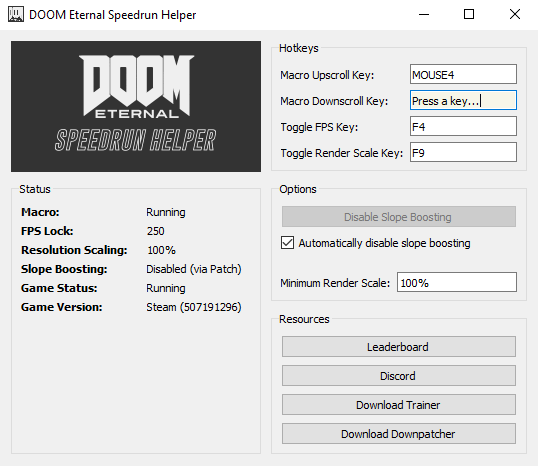The width and height of the screenshot is (538, 466).
Task: Click the 'Game Version:' status label
Action: [x=62, y=307]
